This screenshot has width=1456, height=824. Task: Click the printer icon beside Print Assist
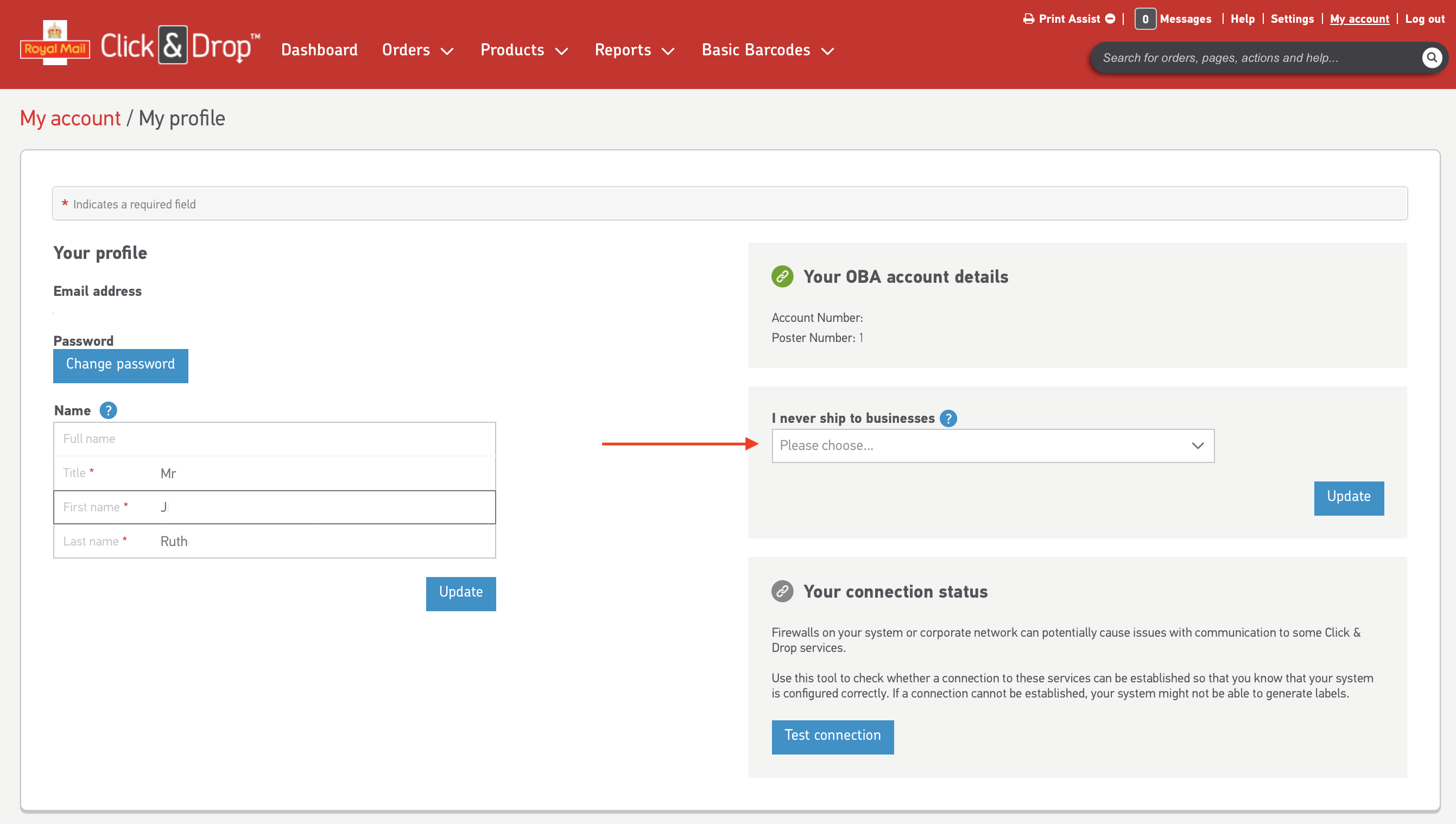1028,19
